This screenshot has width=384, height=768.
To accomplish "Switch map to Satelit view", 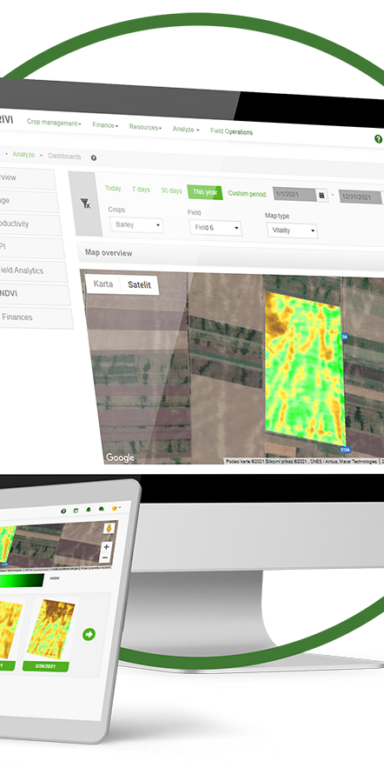I will (x=140, y=285).
